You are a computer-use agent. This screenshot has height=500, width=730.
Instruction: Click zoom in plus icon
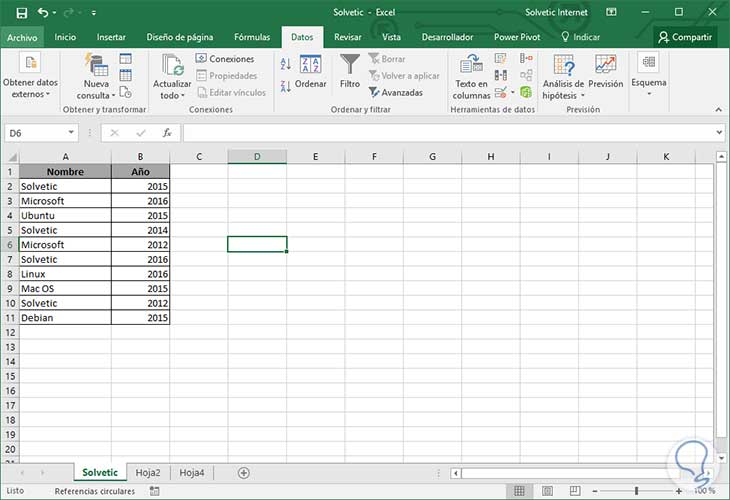click(679, 491)
